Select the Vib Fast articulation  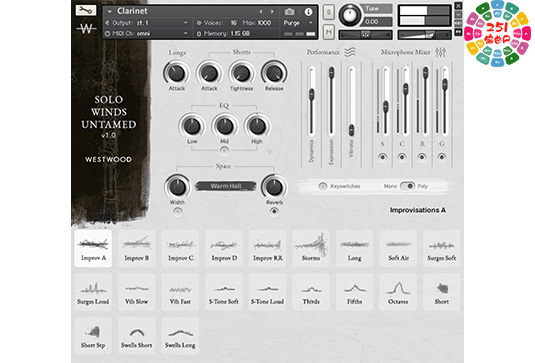tap(180, 292)
